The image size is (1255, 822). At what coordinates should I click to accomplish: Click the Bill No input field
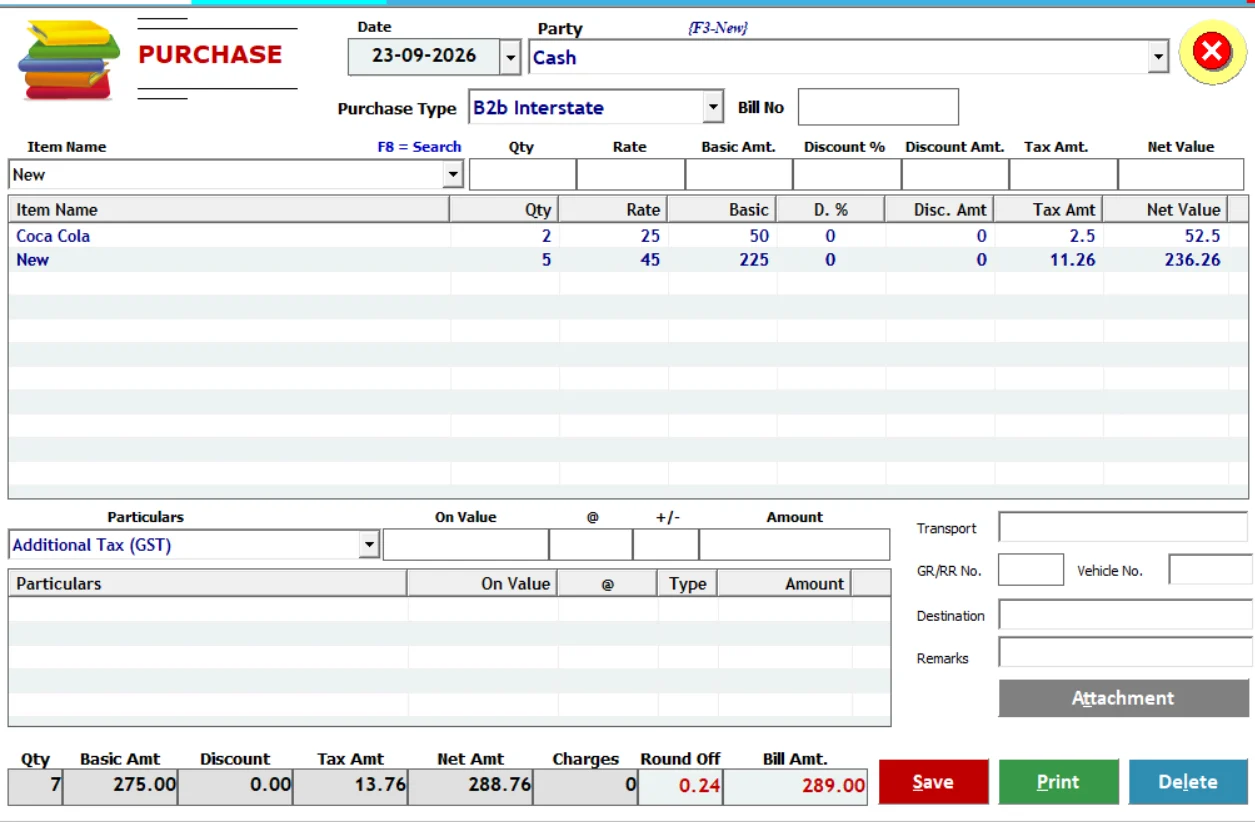tap(878, 107)
